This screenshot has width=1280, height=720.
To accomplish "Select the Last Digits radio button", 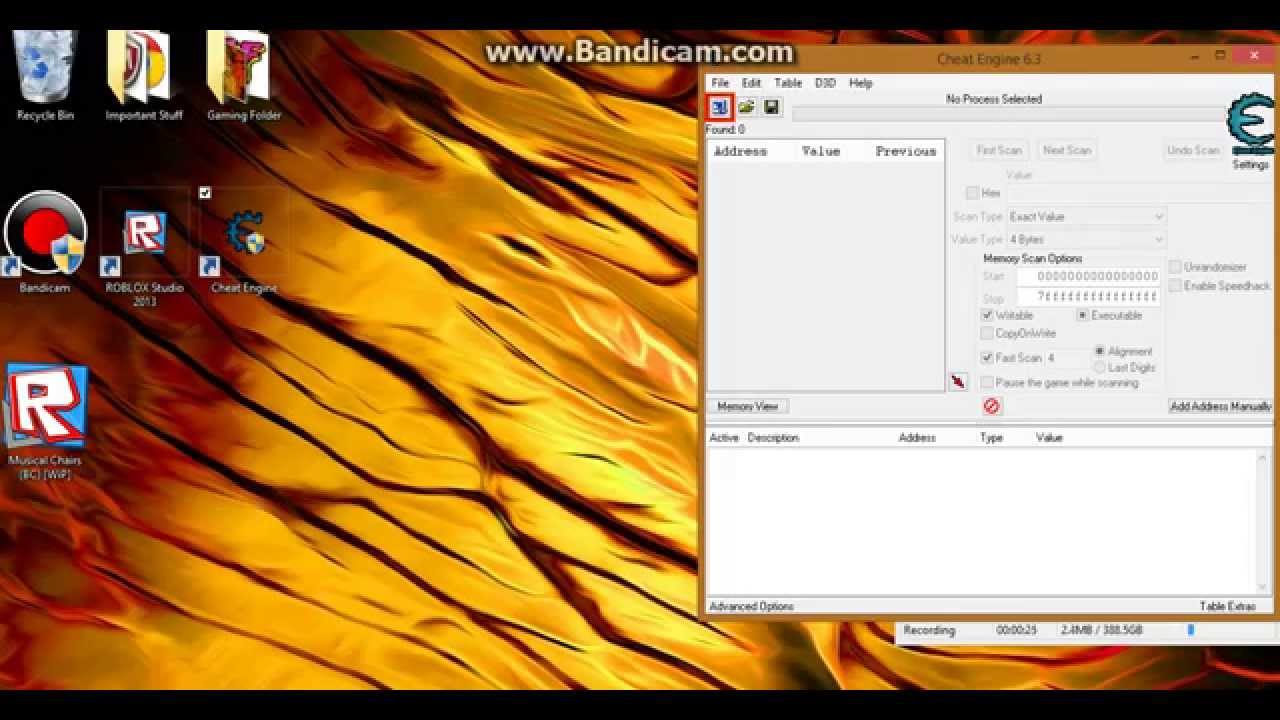I will [x=1100, y=367].
